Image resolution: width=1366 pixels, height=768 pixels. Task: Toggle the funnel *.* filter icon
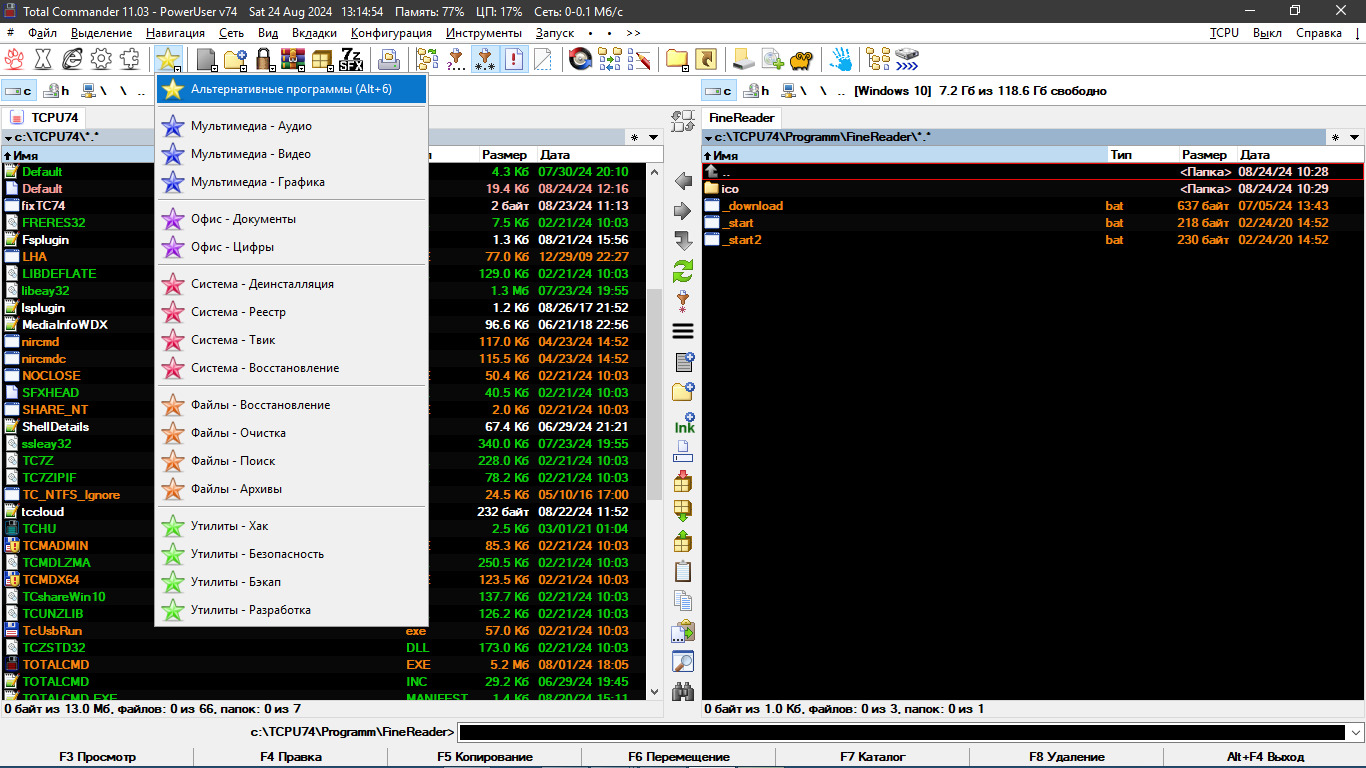click(x=485, y=59)
